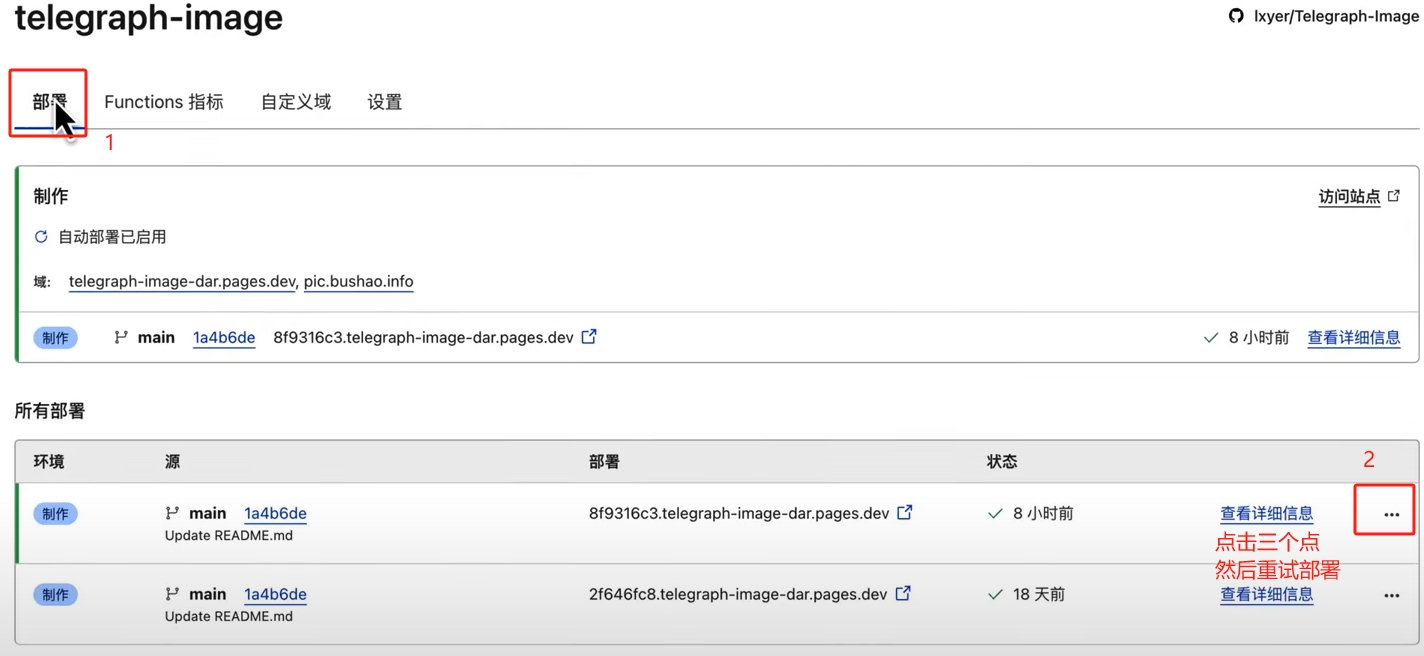Click the 2f646fc8 deployment URL text
Screen dimensions: 1424x656
(738, 595)
